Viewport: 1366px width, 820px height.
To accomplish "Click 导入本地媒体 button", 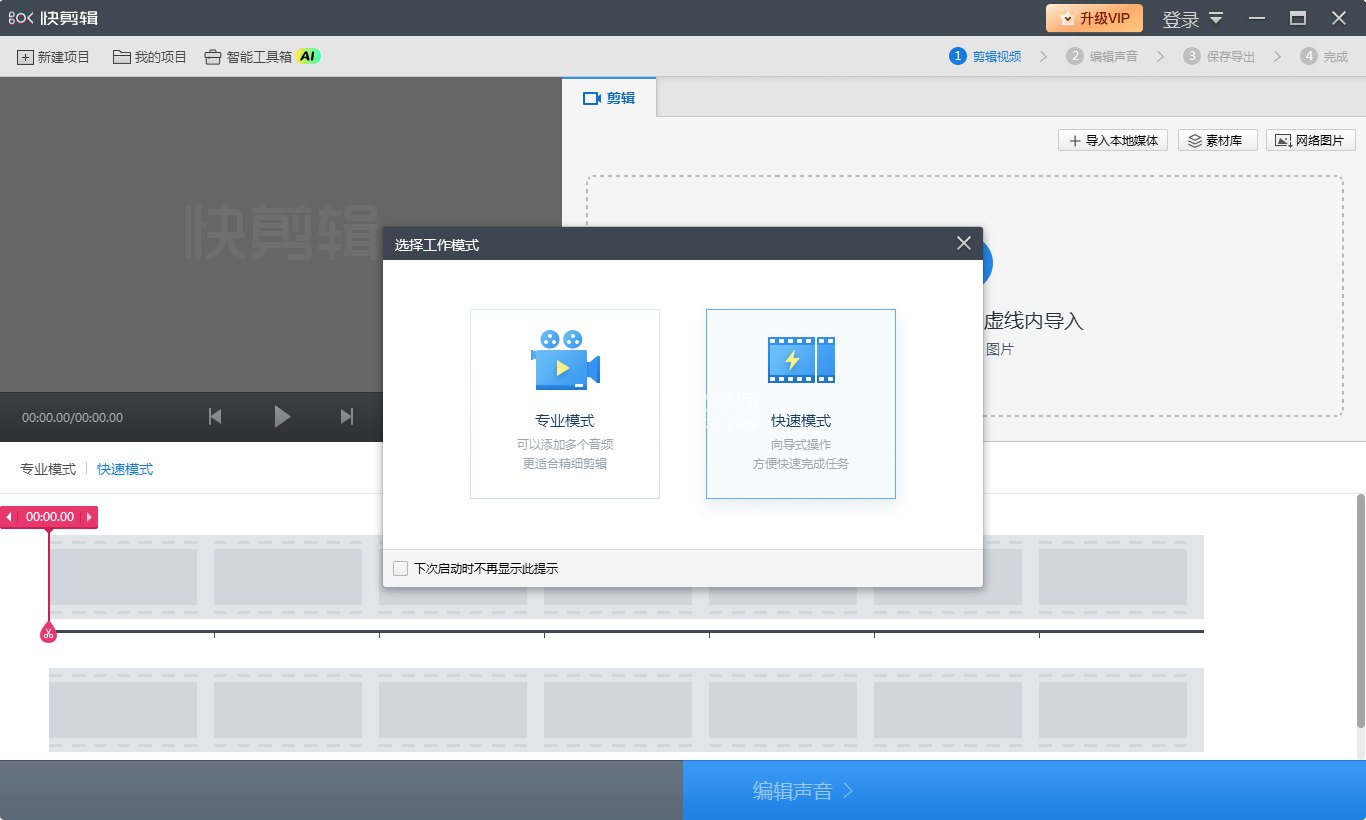I will point(1113,141).
